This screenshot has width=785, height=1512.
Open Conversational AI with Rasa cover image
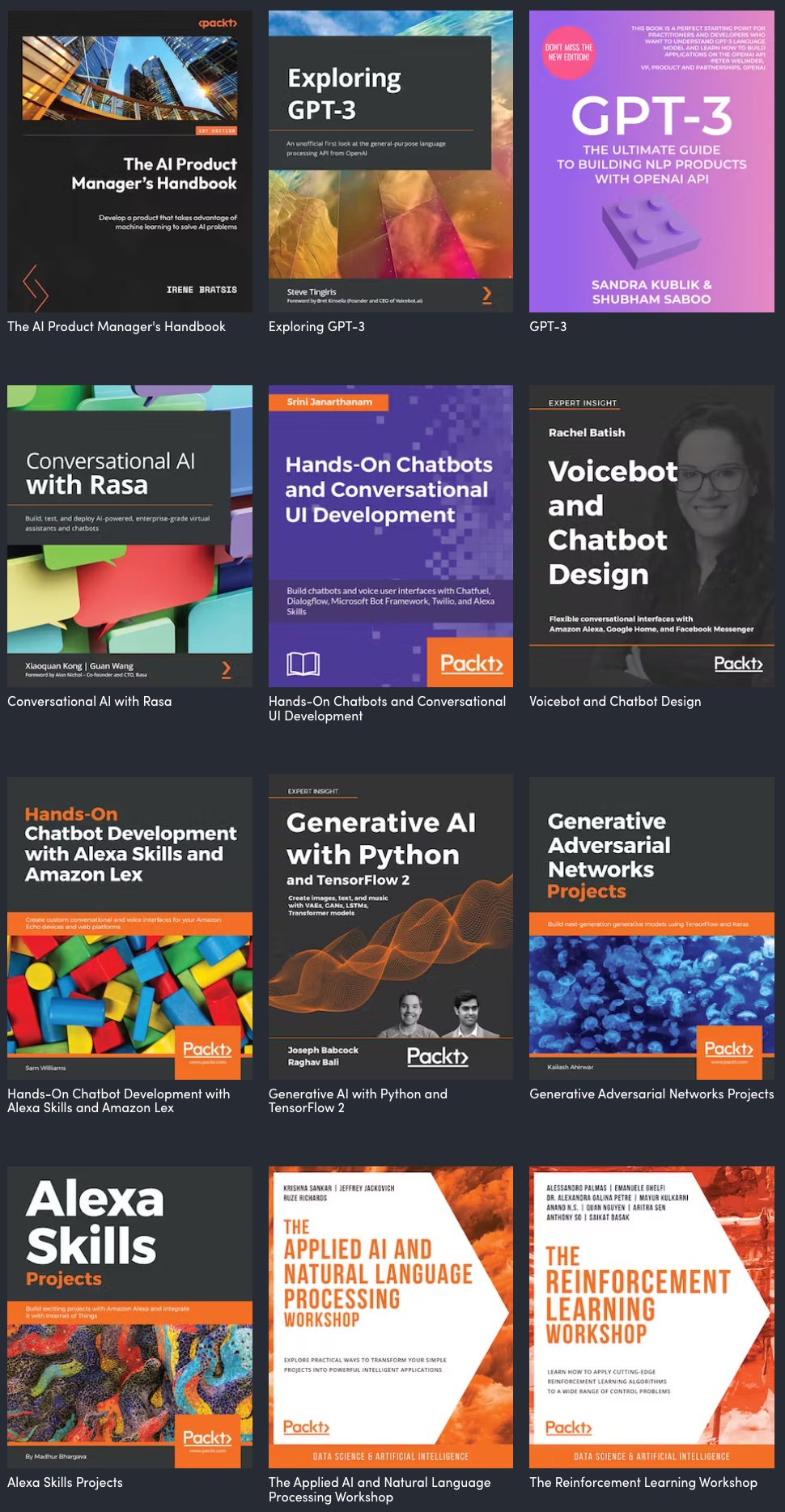(x=129, y=536)
